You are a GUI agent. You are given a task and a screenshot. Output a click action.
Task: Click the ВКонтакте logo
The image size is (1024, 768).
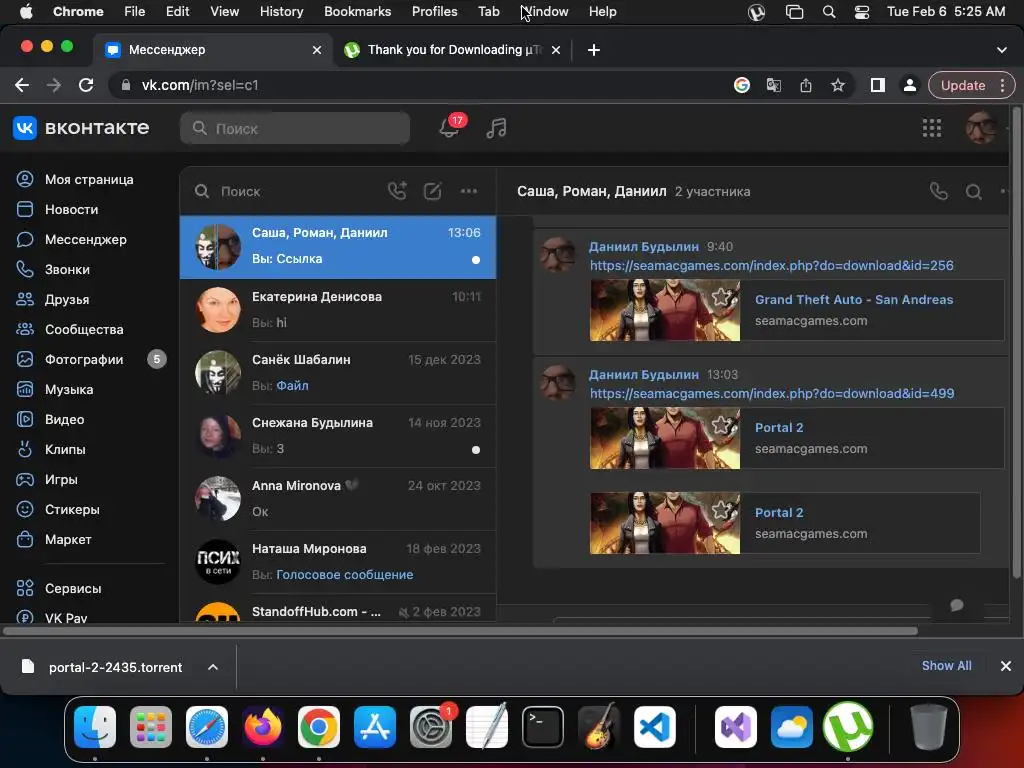(x=81, y=128)
